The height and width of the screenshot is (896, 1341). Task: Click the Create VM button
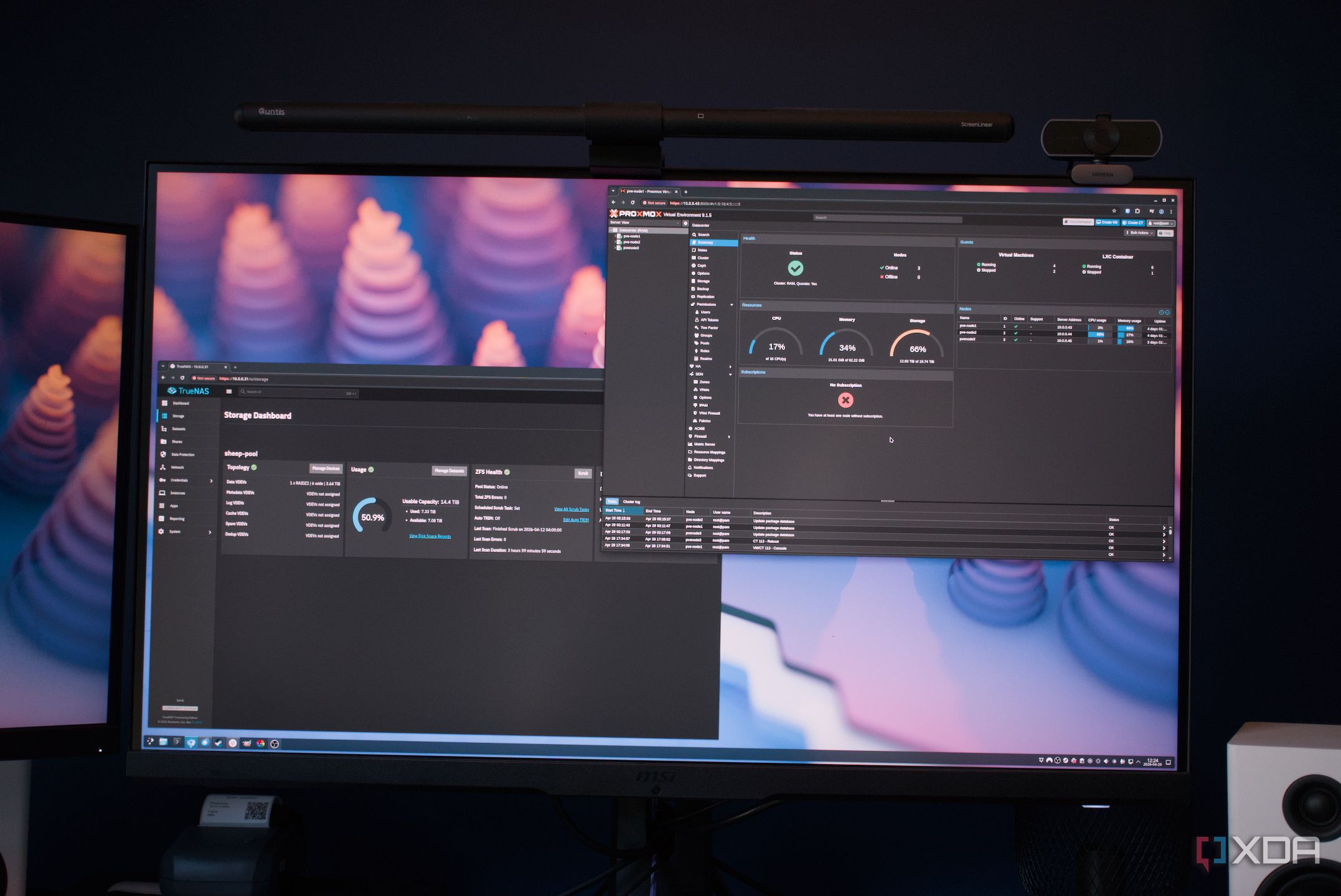(x=1108, y=222)
